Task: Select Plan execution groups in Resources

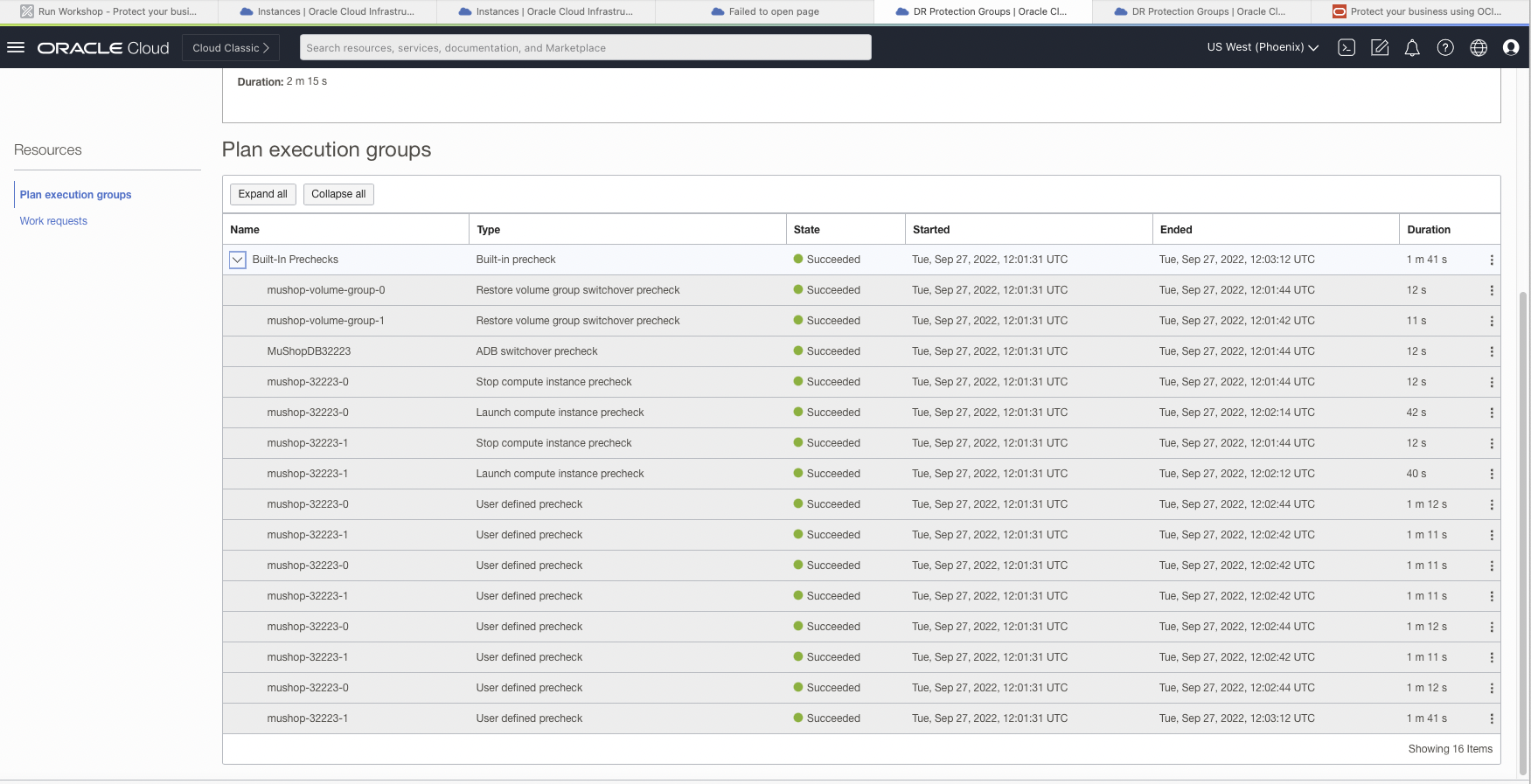Action: tap(75, 195)
